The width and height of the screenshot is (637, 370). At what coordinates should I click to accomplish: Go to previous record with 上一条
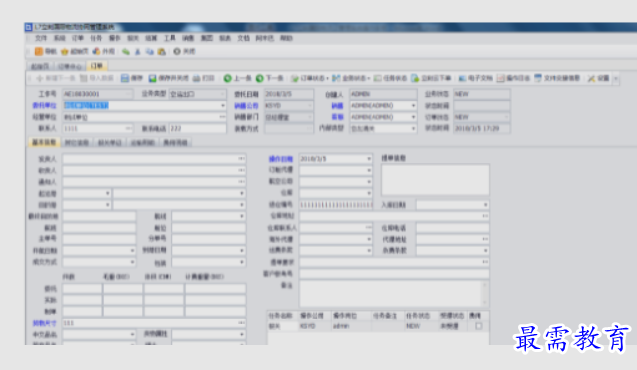(x=238, y=78)
